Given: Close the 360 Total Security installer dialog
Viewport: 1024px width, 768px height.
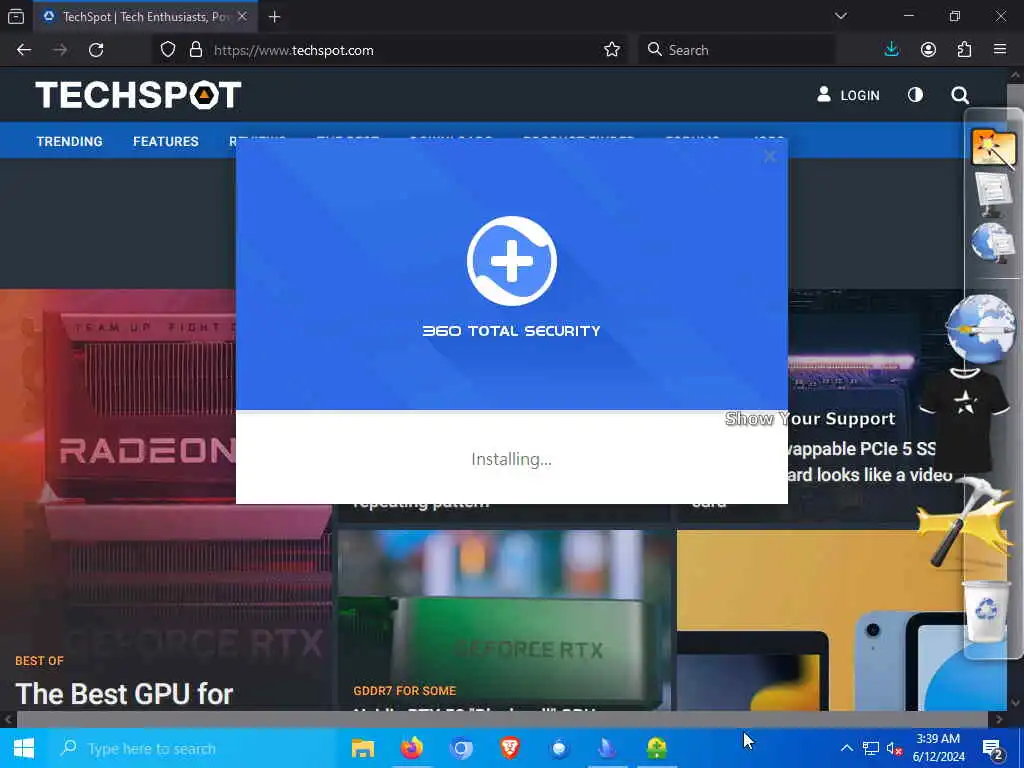Looking at the screenshot, I should pos(769,157).
